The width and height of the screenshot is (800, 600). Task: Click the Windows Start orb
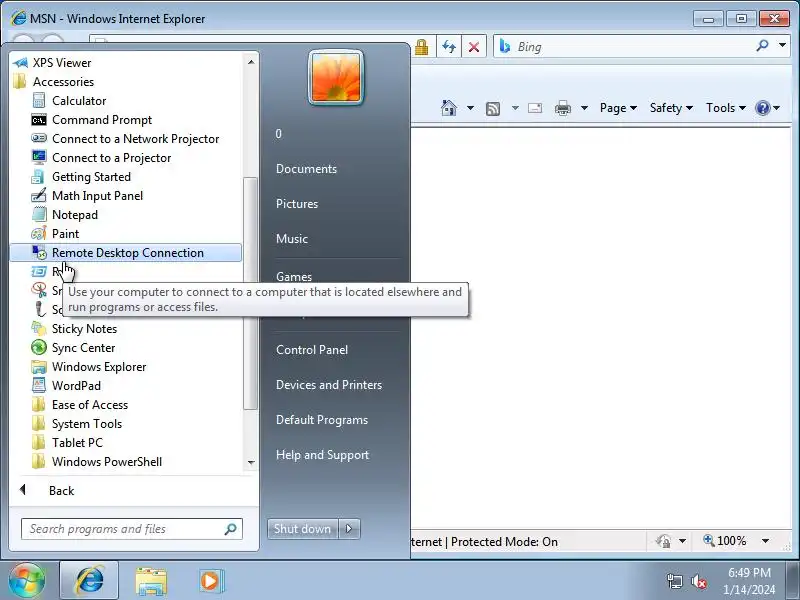(x=27, y=580)
